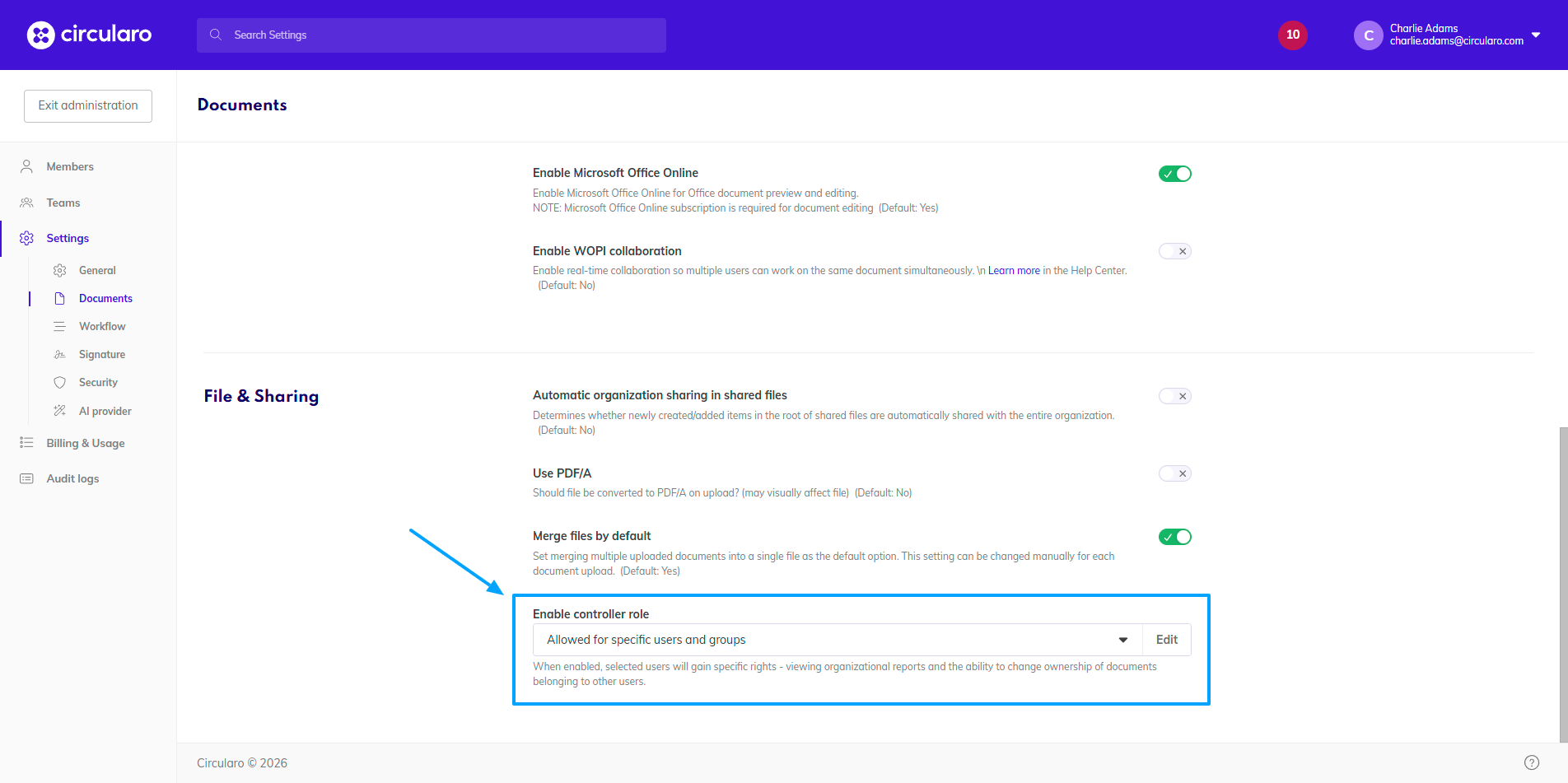This screenshot has width=1568, height=783.
Task: Click the Edit button for controller role
Action: (x=1166, y=640)
